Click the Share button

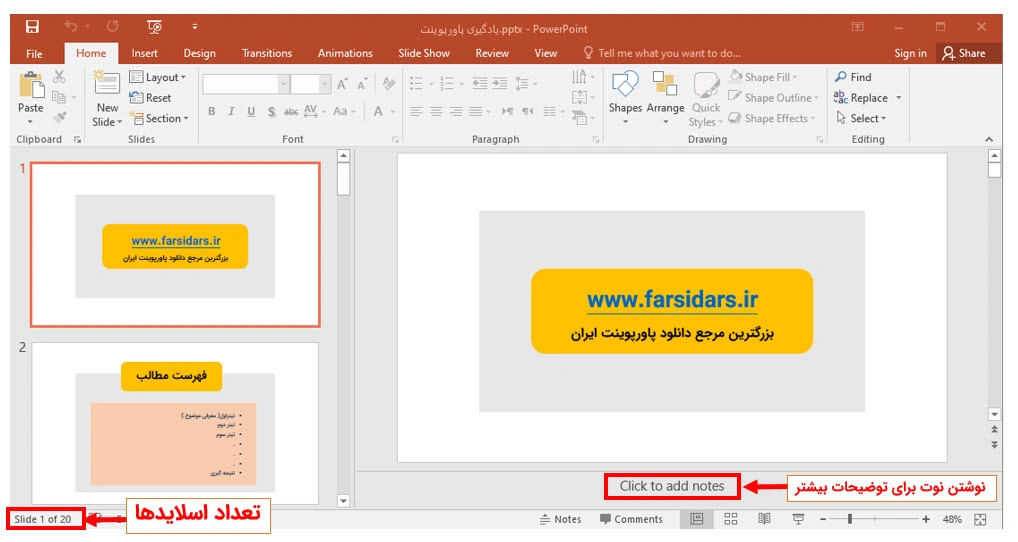964,53
